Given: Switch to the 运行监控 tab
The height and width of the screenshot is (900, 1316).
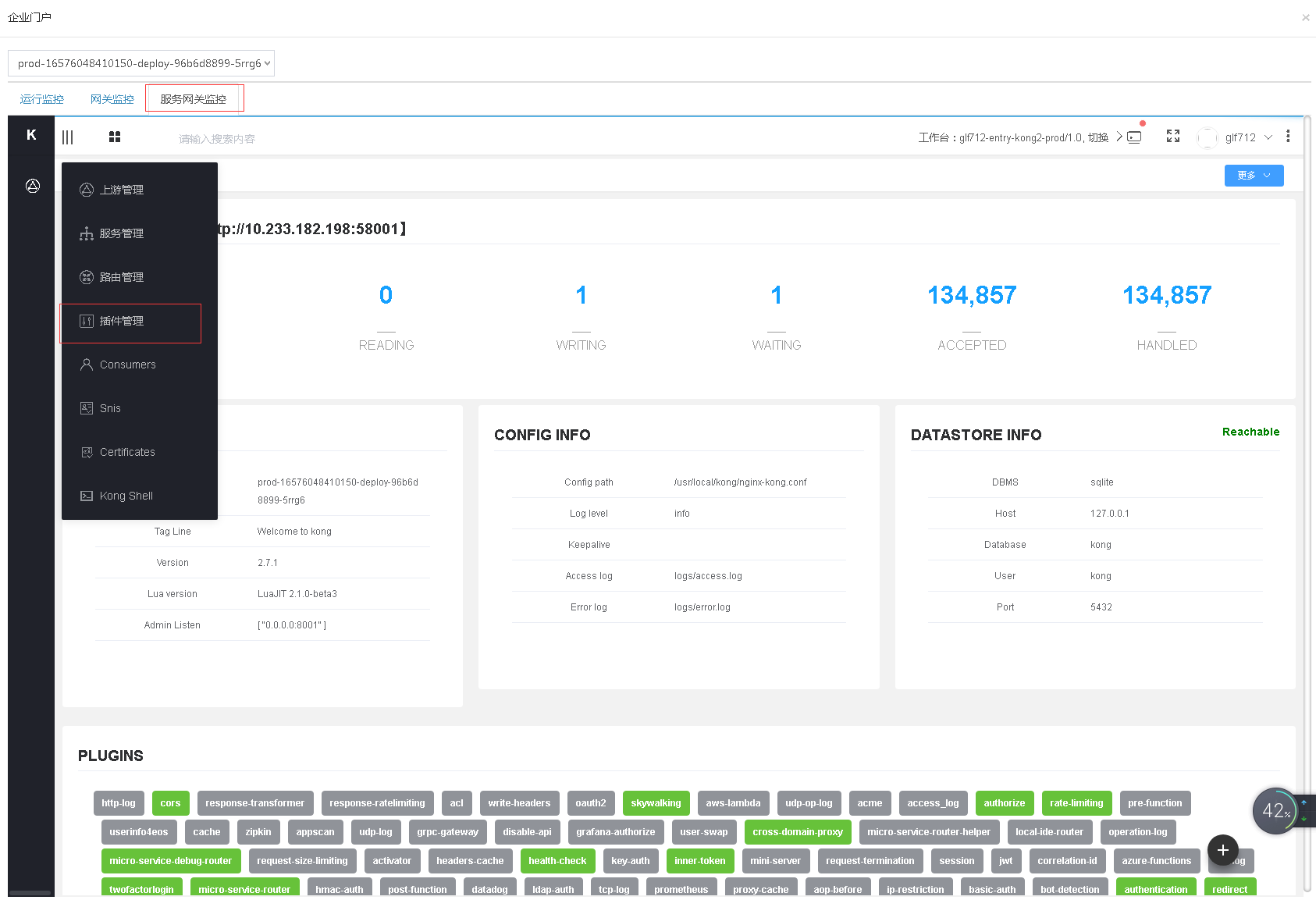Looking at the screenshot, I should point(42,99).
